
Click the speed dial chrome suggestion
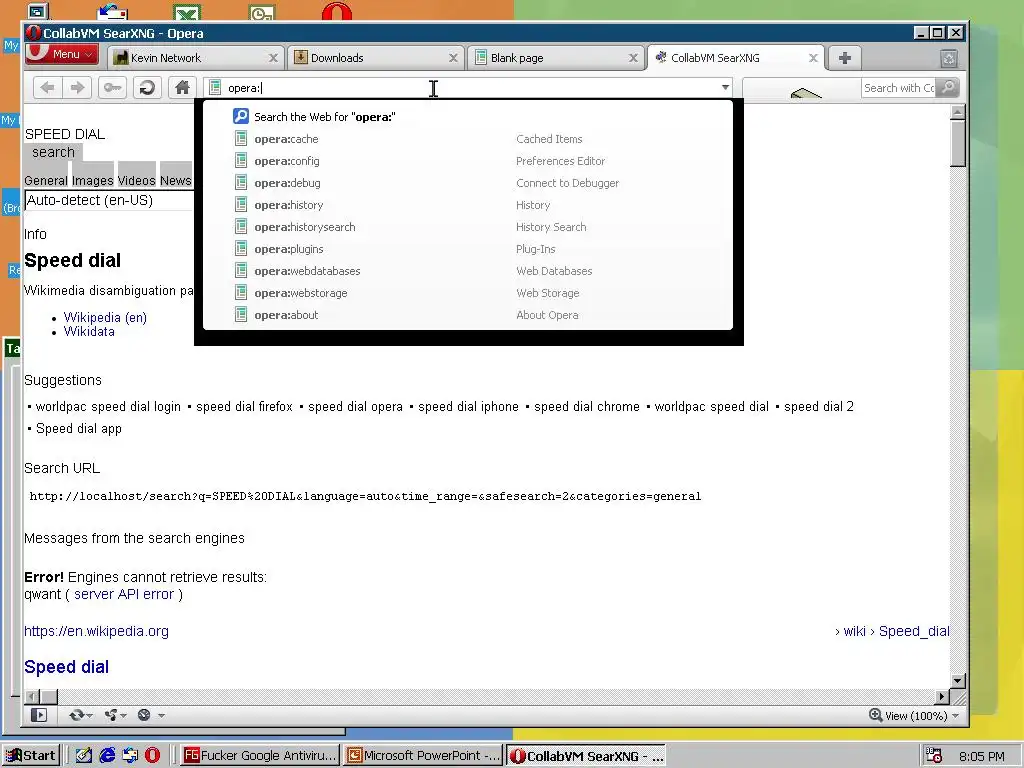point(586,407)
